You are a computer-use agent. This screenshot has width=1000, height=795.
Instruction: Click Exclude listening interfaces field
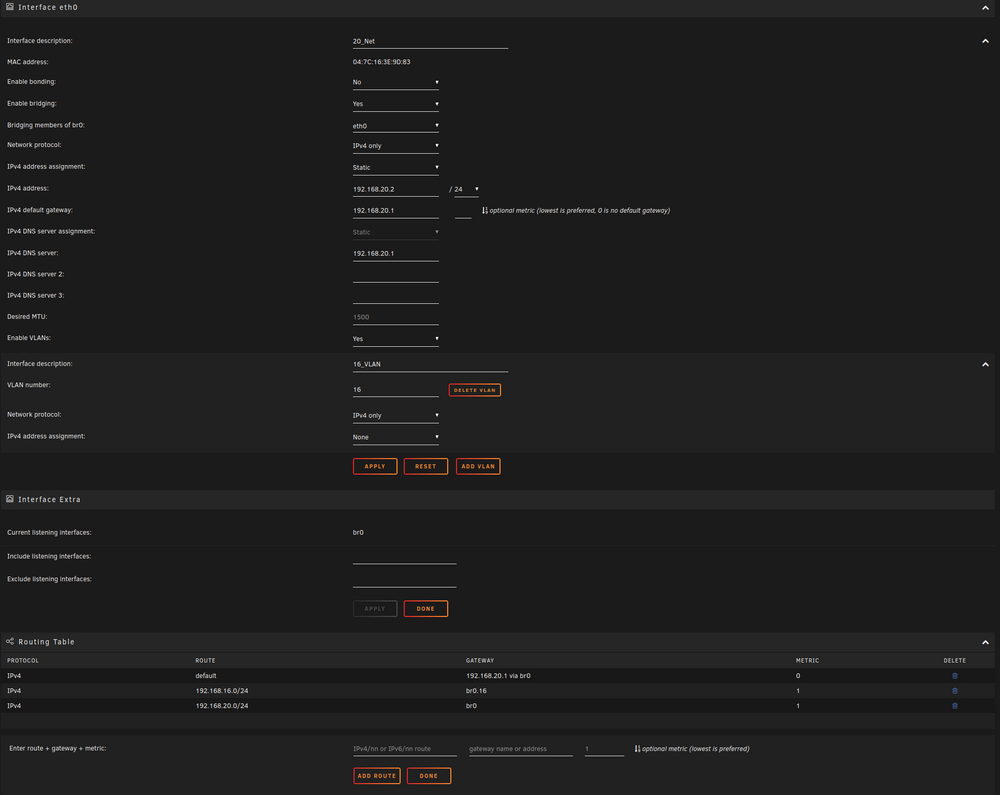[404, 580]
